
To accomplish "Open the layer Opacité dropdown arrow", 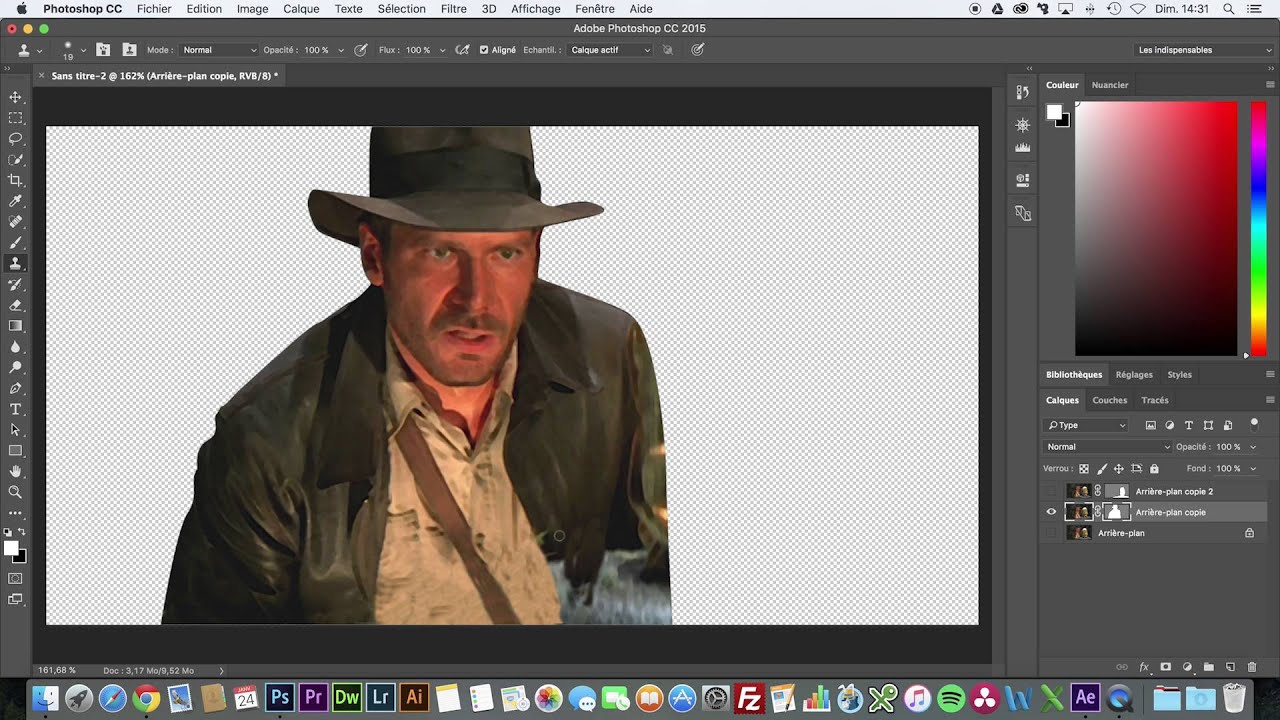I will tap(1253, 447).
